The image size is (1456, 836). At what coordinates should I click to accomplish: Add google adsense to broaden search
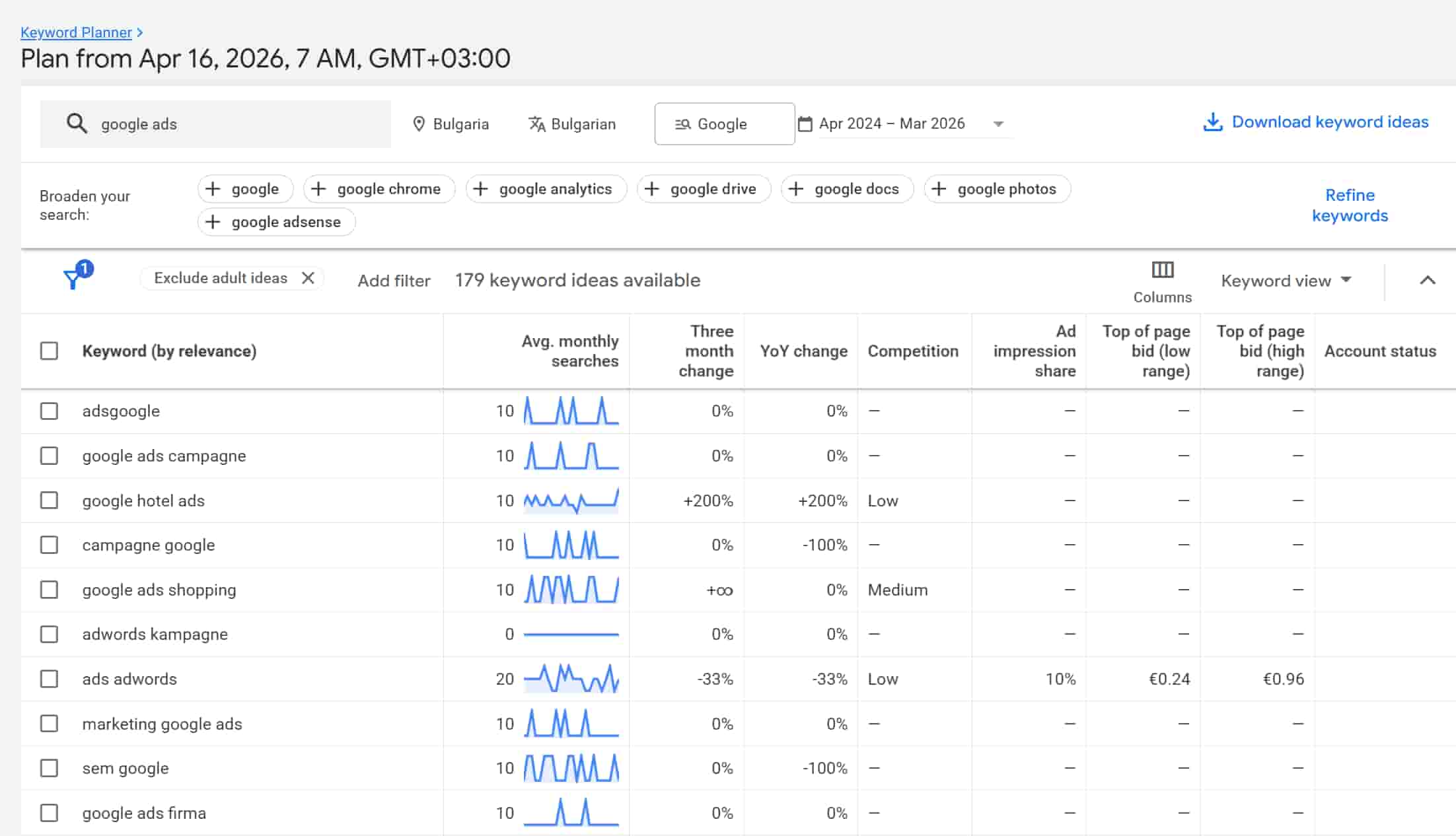(277, 222)
